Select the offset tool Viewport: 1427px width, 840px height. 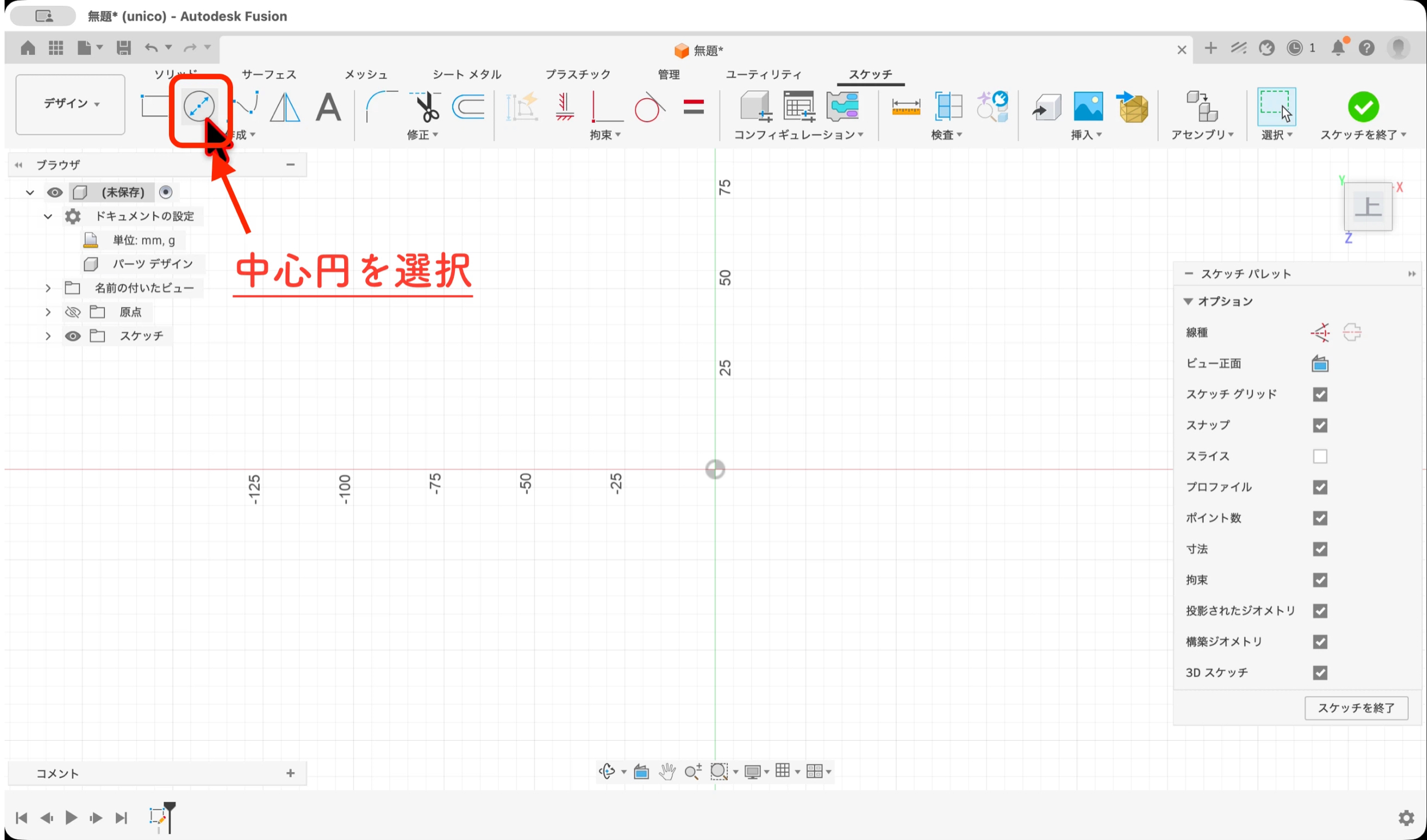click(x=468, y=107)
